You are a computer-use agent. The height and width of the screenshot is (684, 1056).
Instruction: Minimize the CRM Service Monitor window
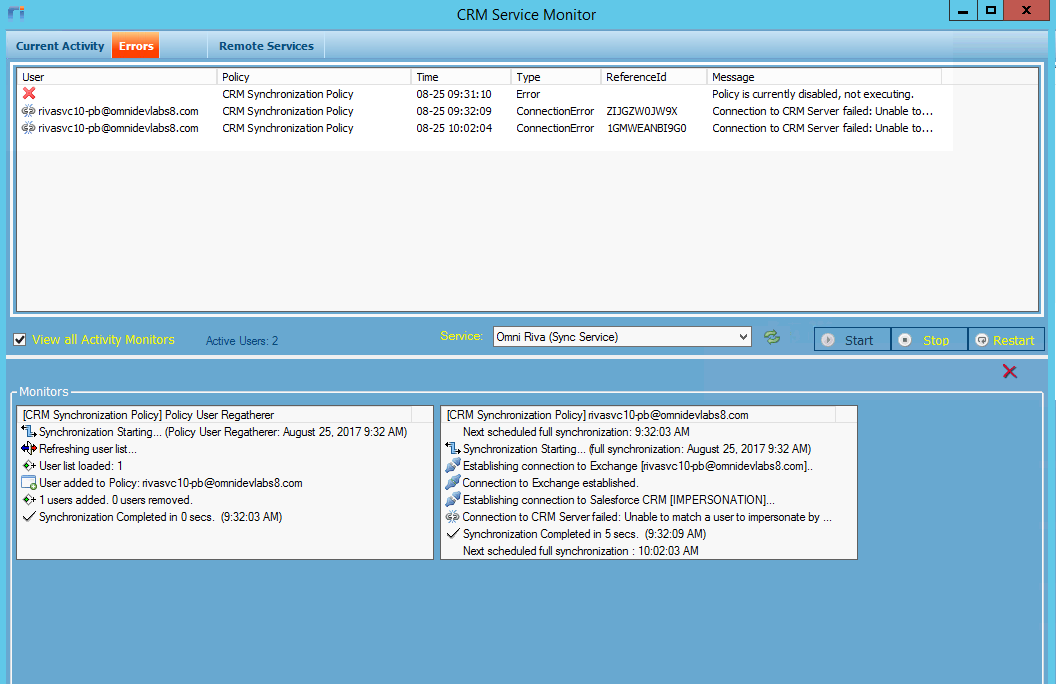tap(963, 11)
